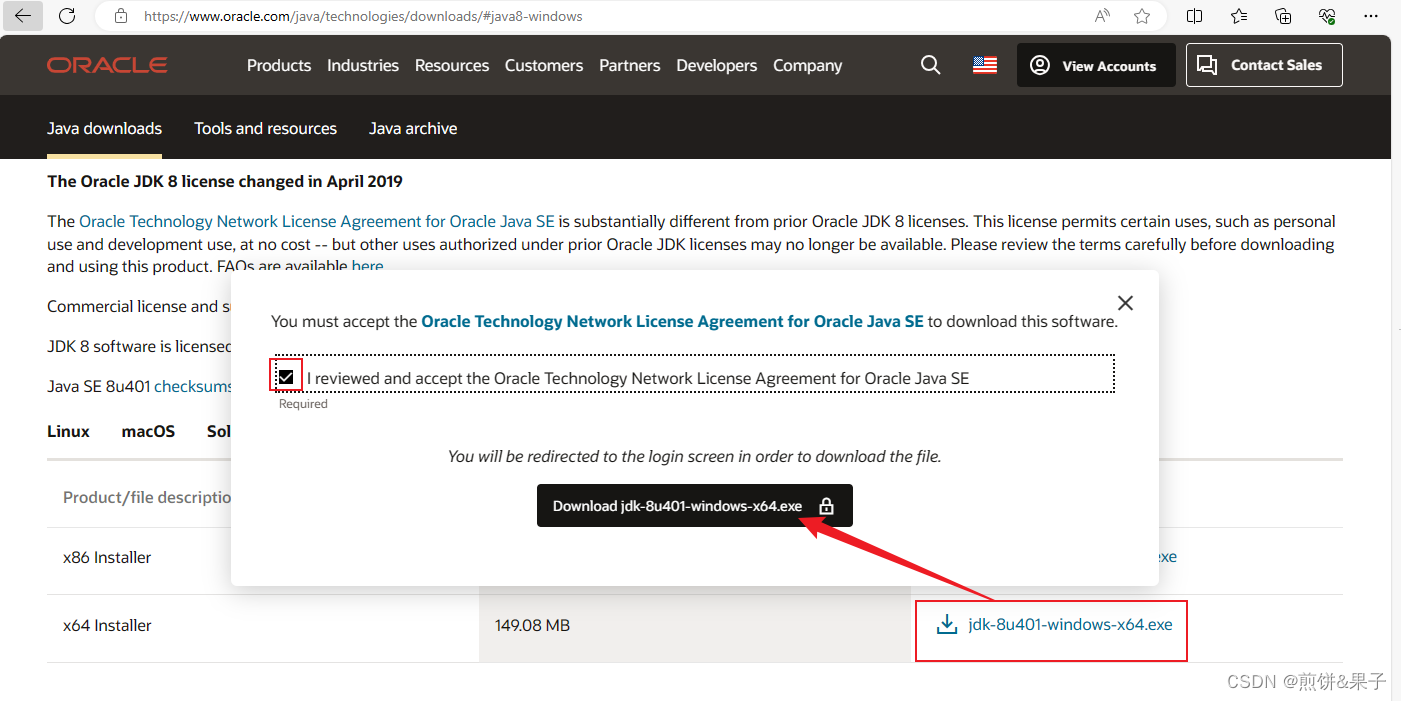The height and width of the screenshot is (701, 1401).
Task: Click the US flag country selector
Action: click(985, 65)
